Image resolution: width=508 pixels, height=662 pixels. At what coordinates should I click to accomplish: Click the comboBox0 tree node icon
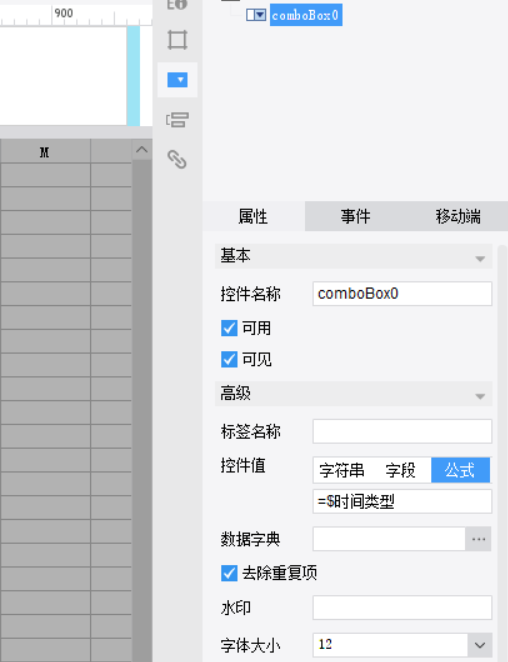(256, 15)
